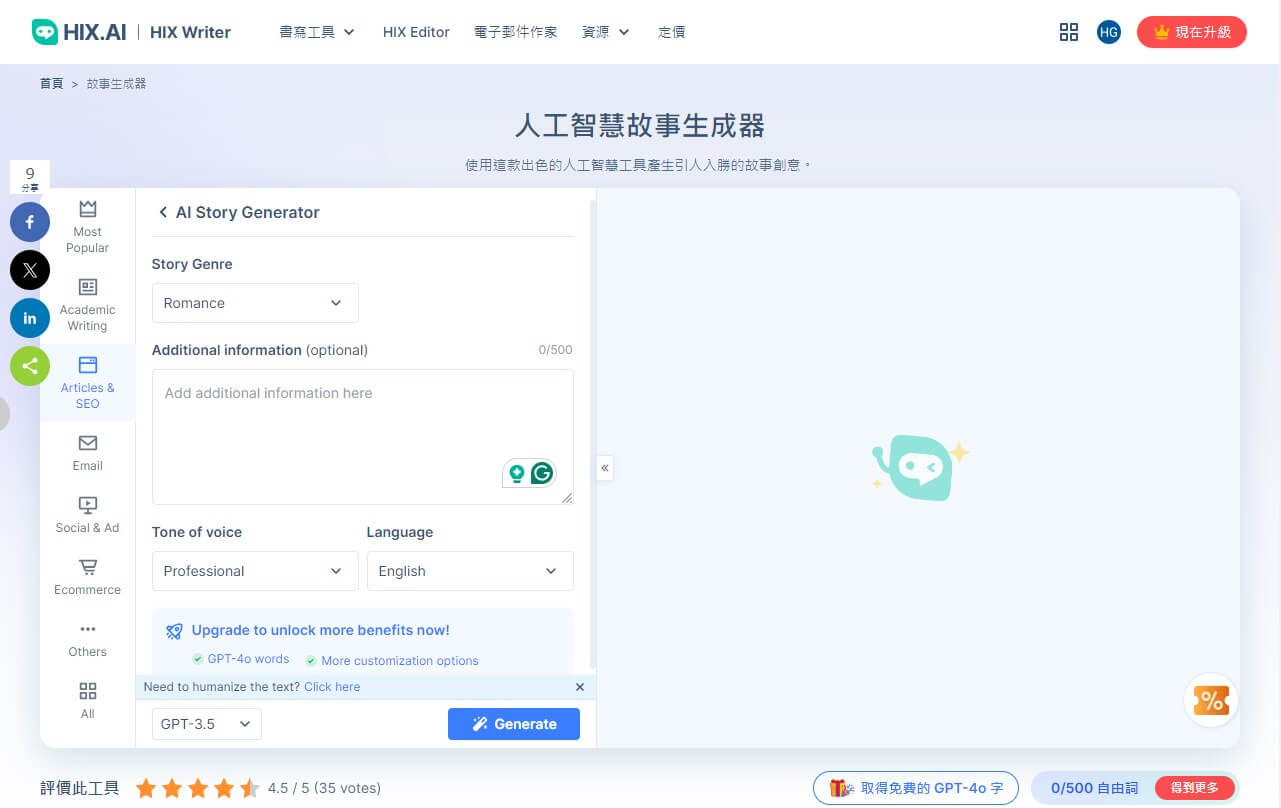Image resolution: width=1281 pixels, height=808 pixels.
Task: Click the third rating star
Action: 198,788
